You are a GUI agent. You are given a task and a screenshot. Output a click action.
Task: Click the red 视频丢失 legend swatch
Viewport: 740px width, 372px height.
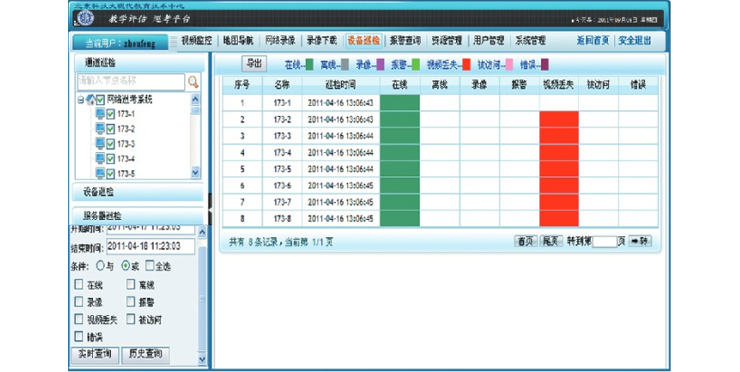(x=467, y=65)
